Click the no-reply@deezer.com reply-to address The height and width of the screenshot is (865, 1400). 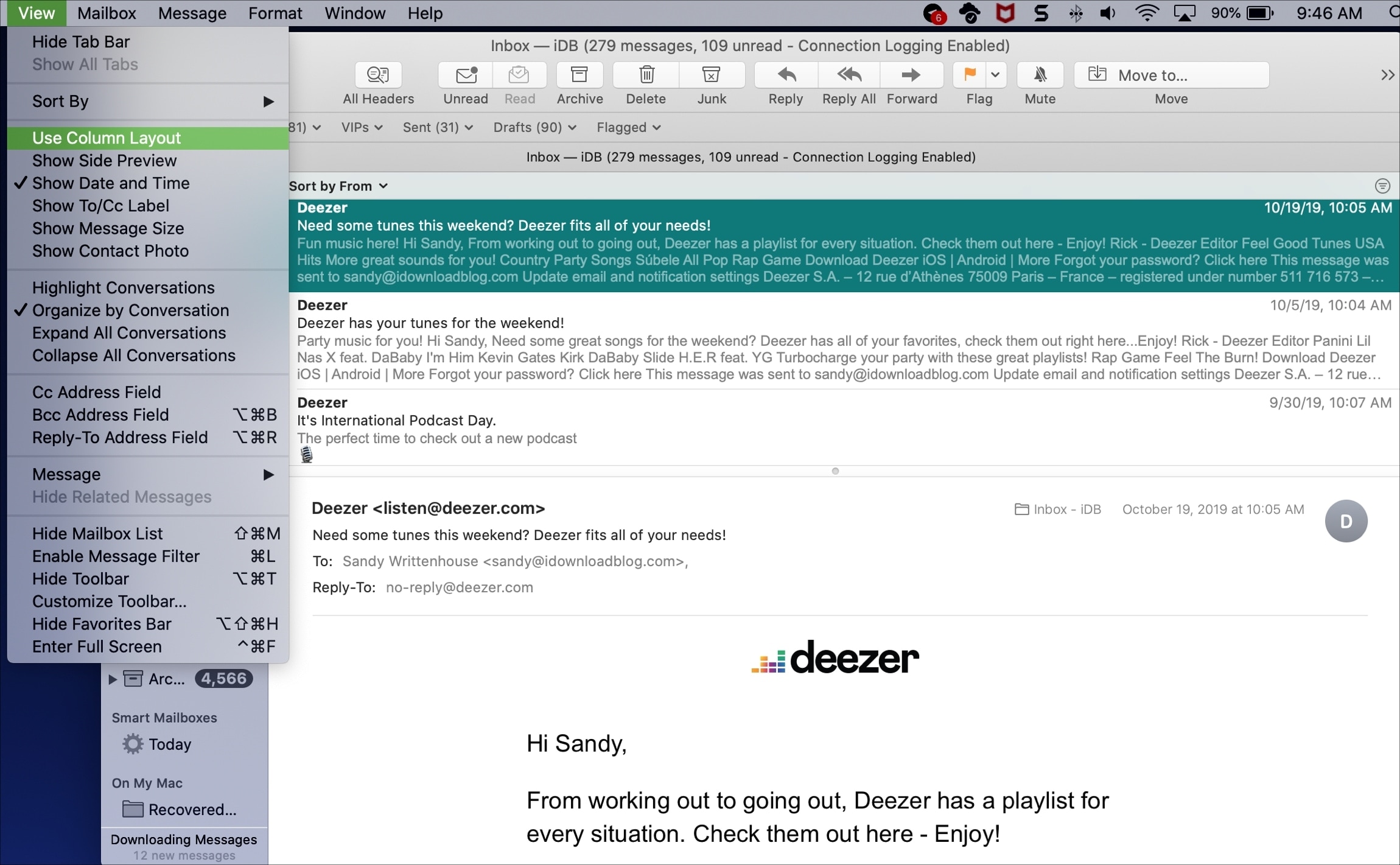[460, 587]
